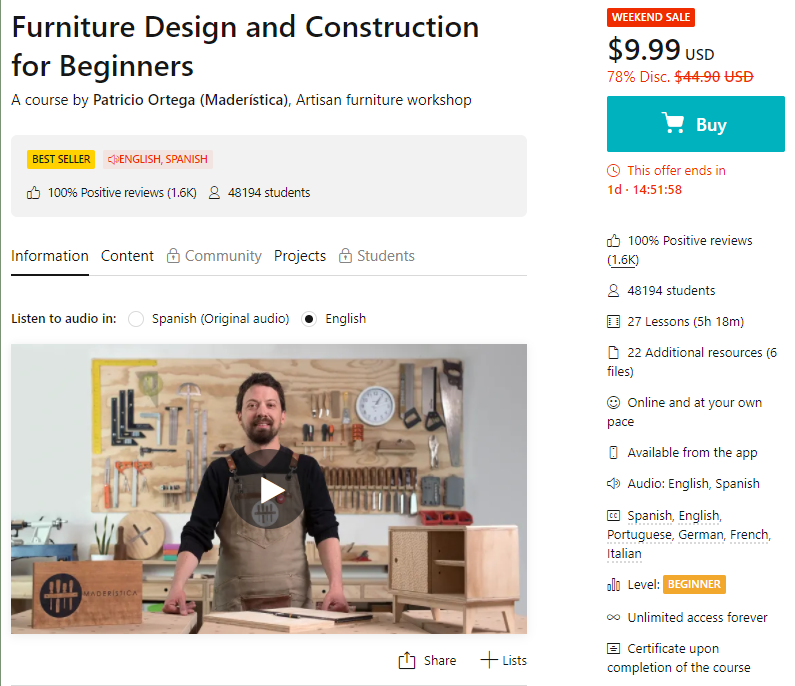Image resolution: width=795 pixels, height=686 pixels.
Task: Click the BEGINNER level badge
Action: coord(694,584)
